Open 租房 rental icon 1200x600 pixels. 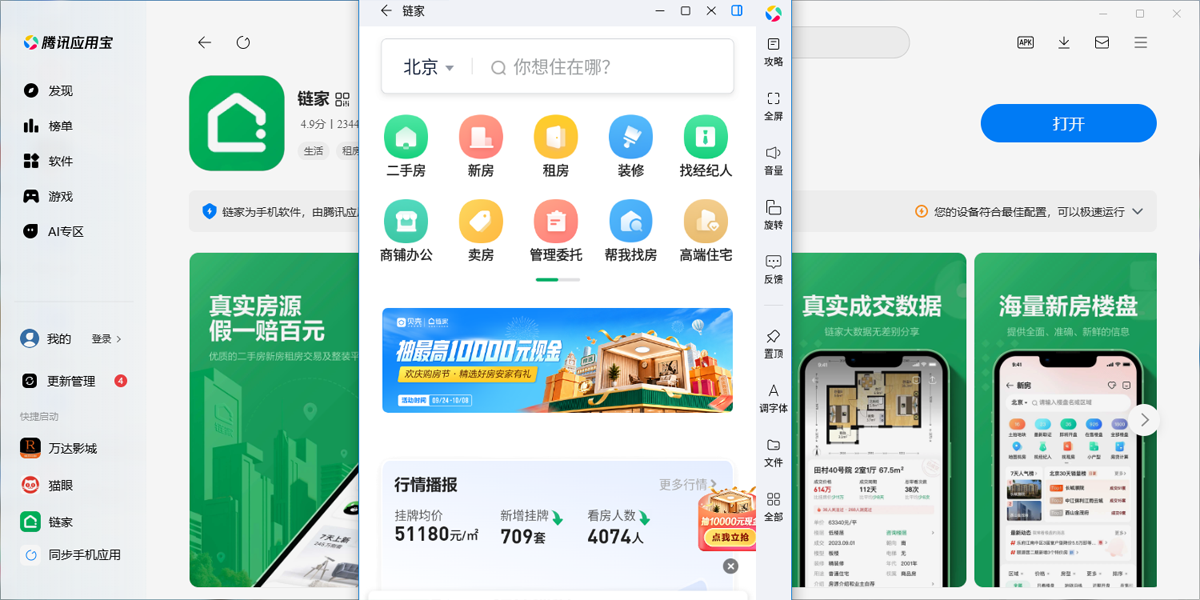[556, 146]
